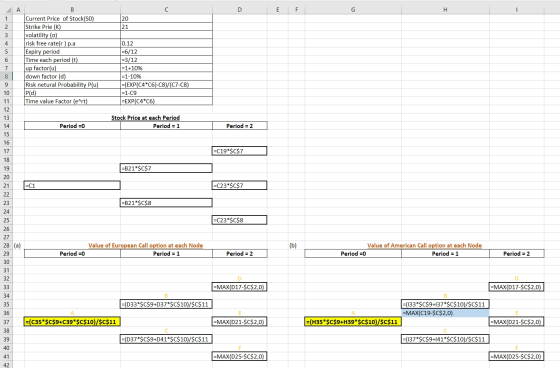
Task: Select column G header
Action: pyautogui.click(x=353, y=10)
